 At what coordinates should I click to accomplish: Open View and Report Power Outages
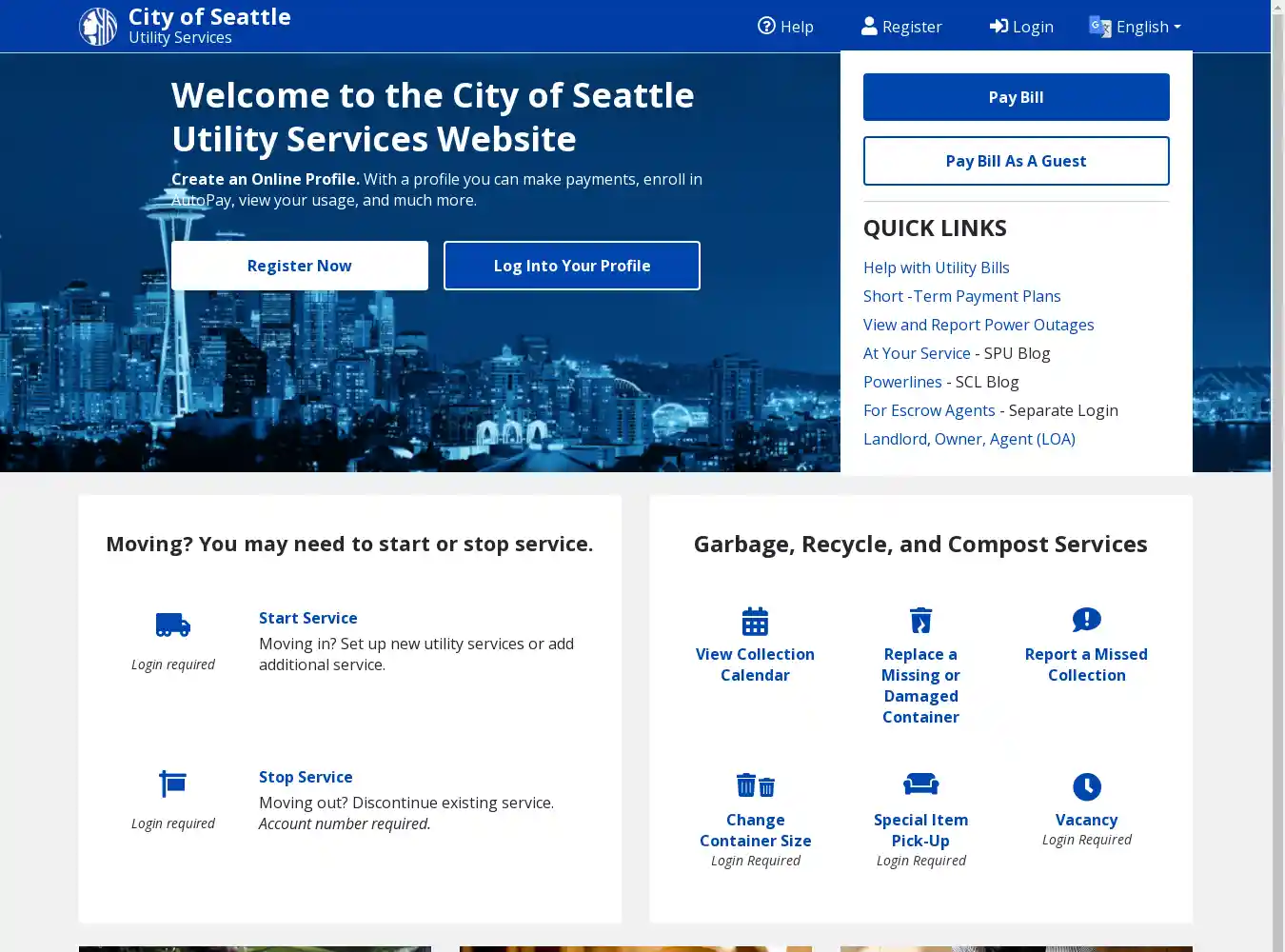979,325
